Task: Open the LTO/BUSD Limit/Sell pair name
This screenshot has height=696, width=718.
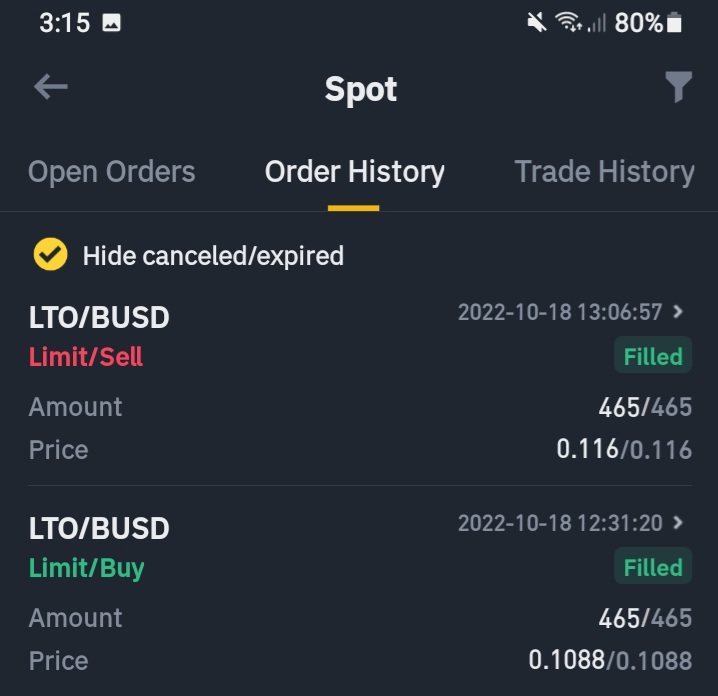Action: coord(99,317)
